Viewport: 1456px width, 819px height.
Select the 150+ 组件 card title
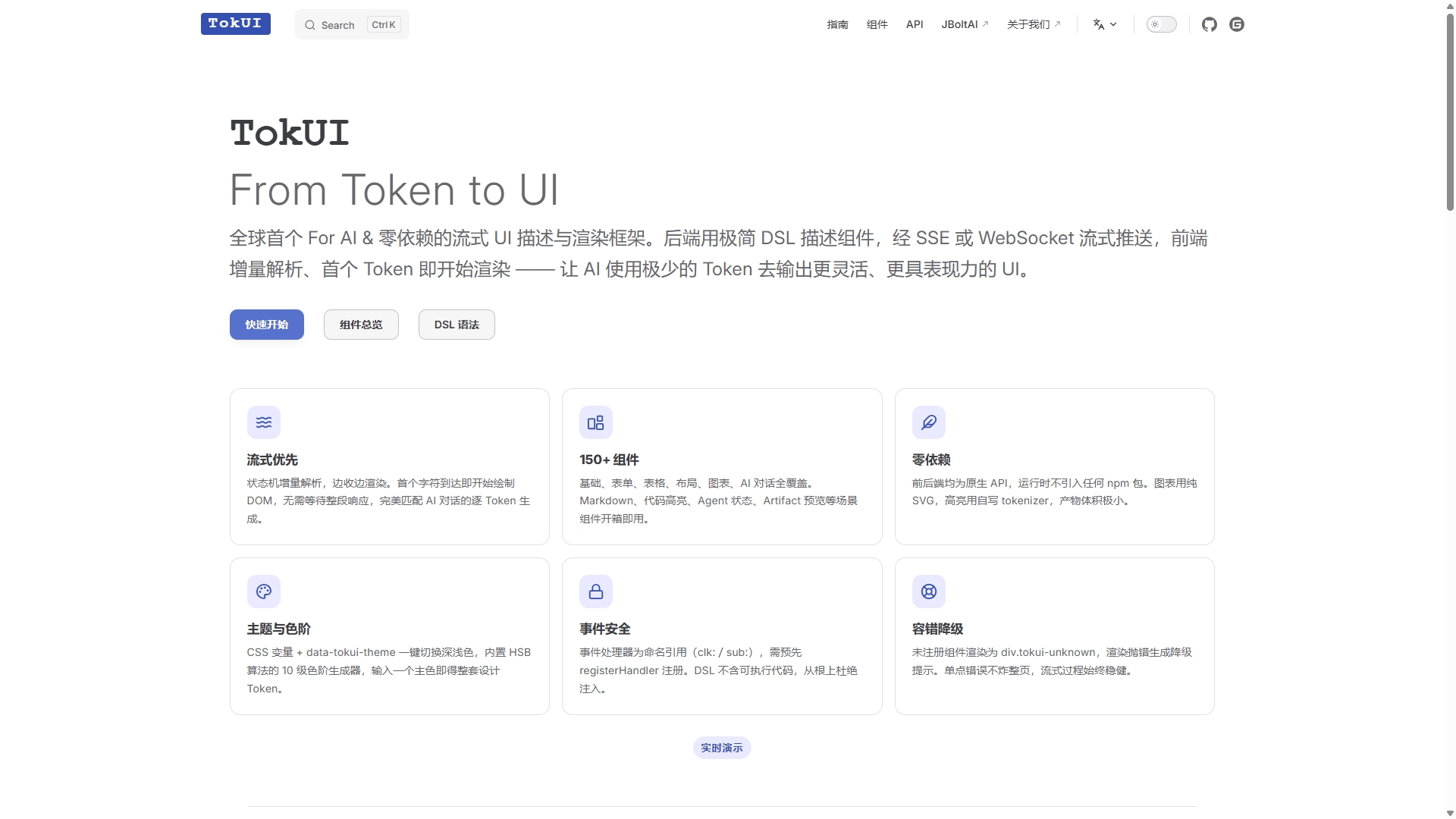coord(609,460)
